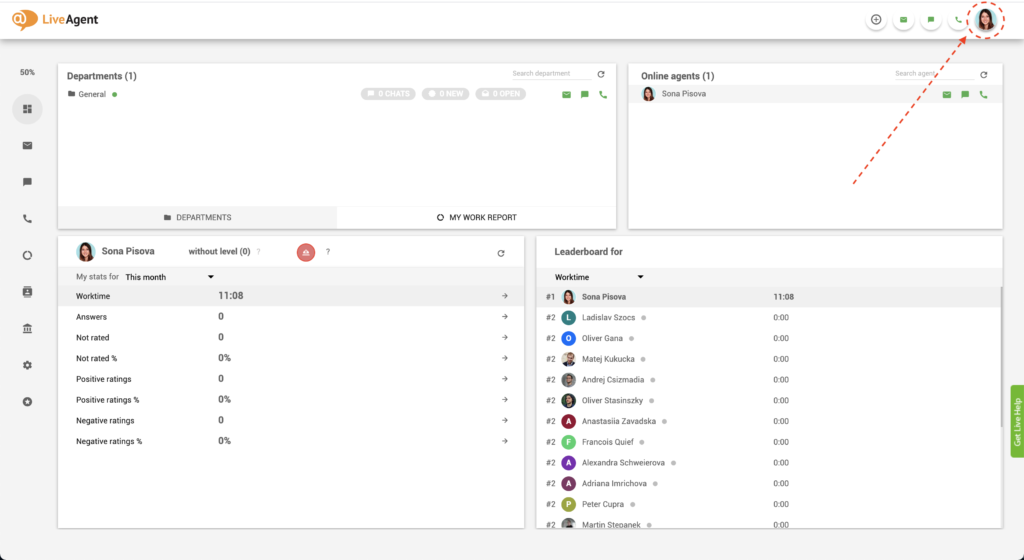Toggle phone availability for General department
The width and height of the screenshot is (1024, 560).
(603, 94)
